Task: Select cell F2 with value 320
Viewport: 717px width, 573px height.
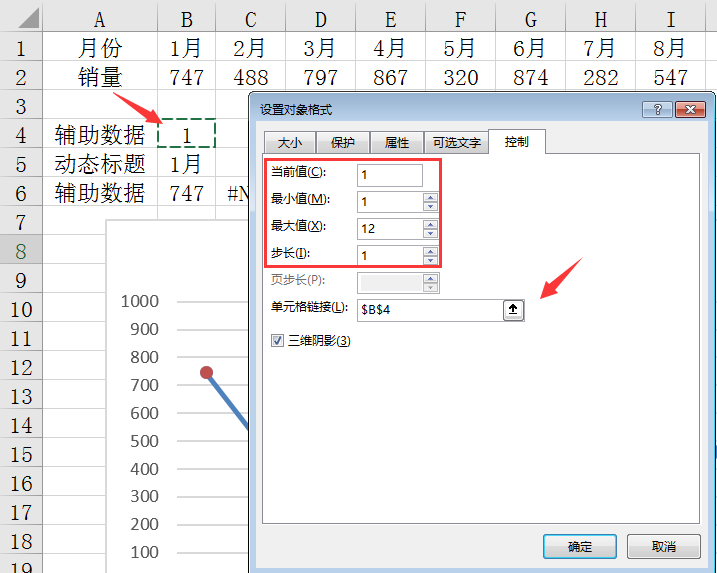Action: pos(460,76)
